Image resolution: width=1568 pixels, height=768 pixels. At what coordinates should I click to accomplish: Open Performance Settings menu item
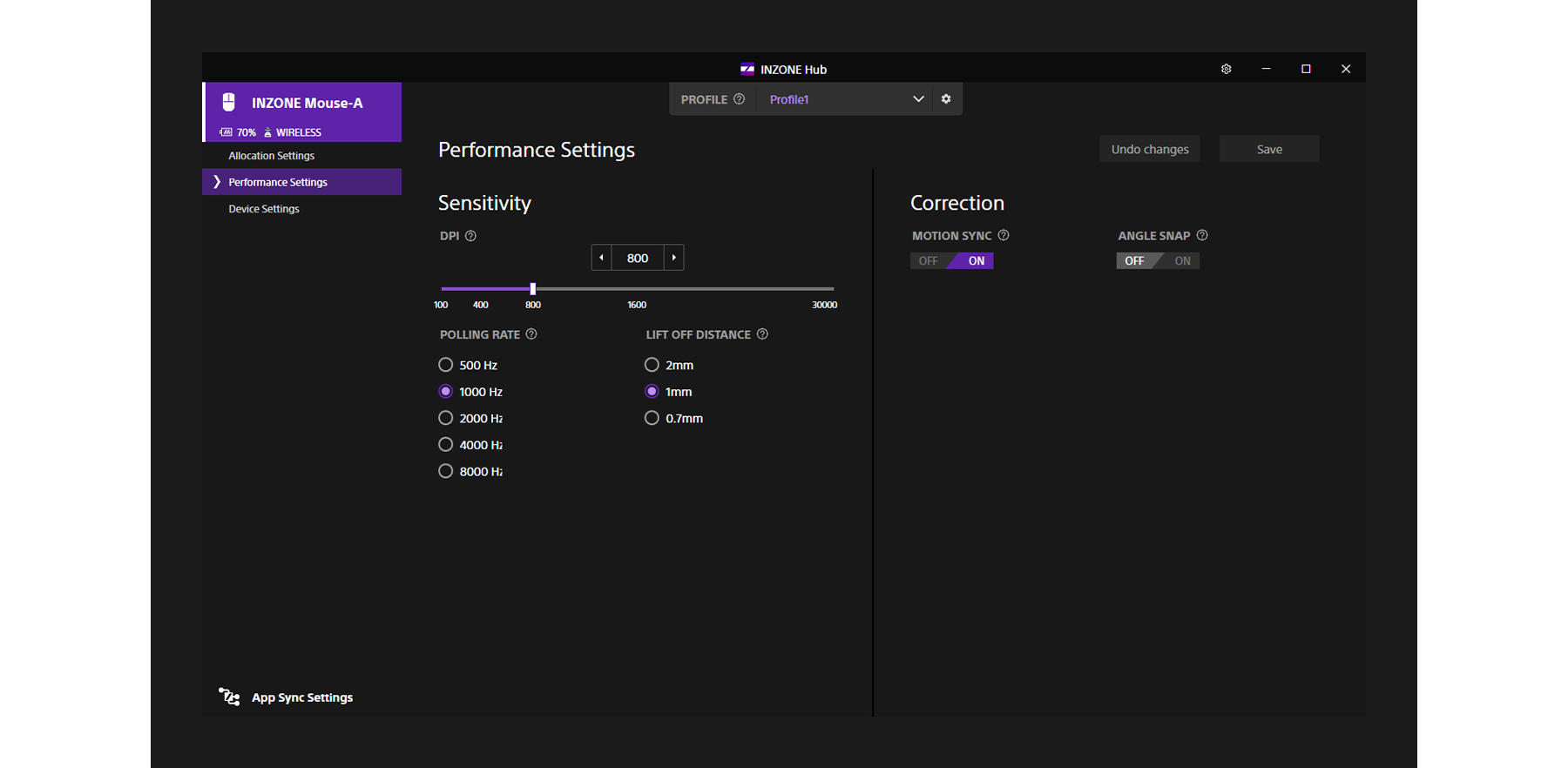pyautogui.click(x=301, y=182)
